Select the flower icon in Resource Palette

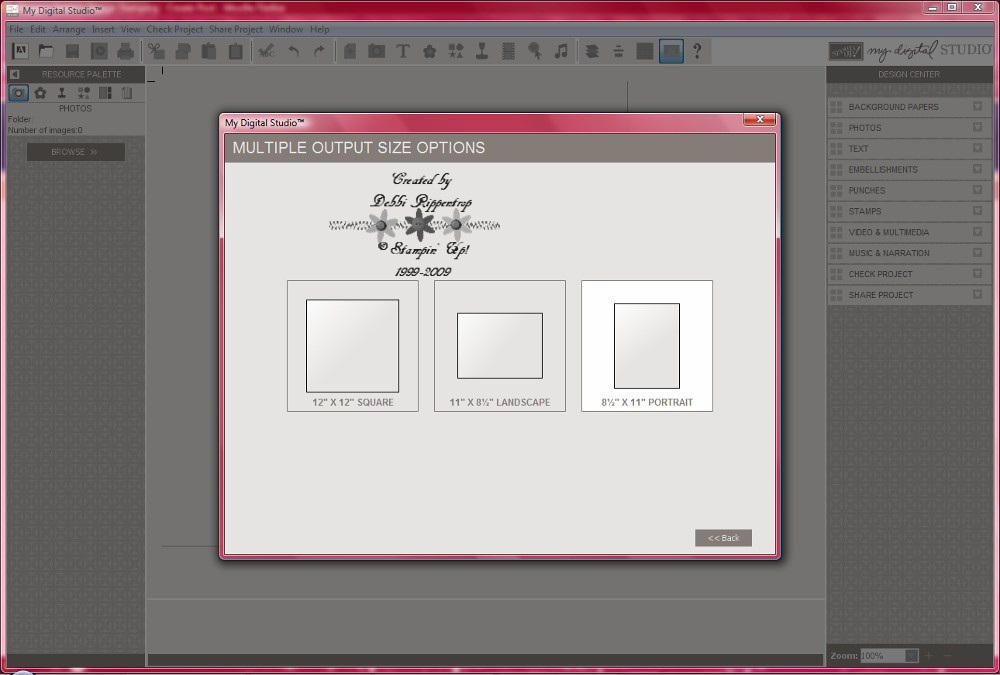tap(40, 93)
